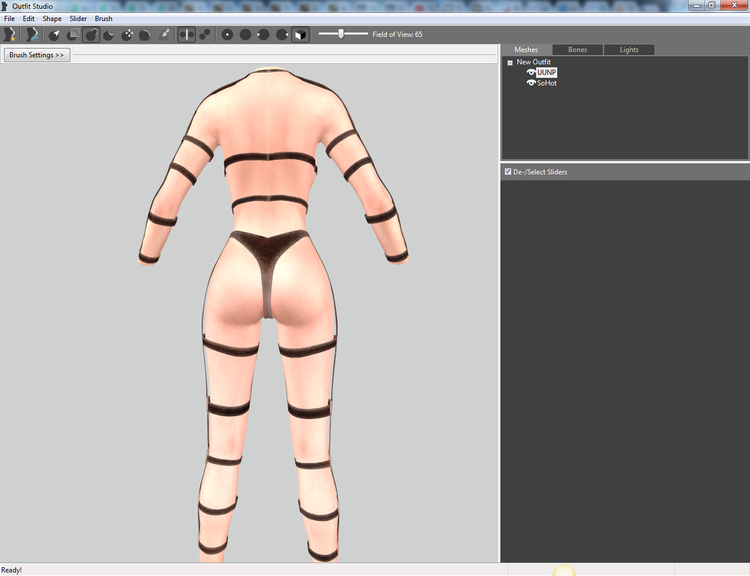Viewport: 750px width, 576px height.
Task: Open the Brush menu
Action: pyautogui.click(x=103, y=19)
